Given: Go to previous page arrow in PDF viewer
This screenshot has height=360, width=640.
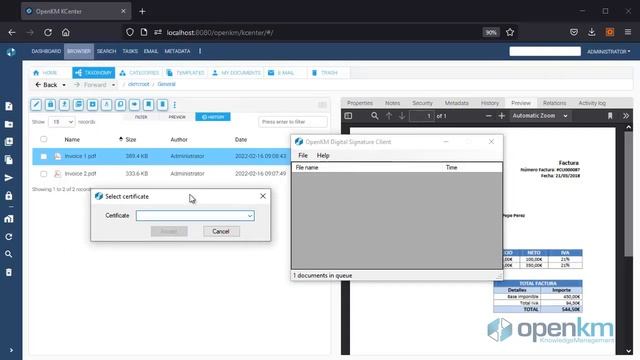Looking at the screenshot, I should (389, 116).
